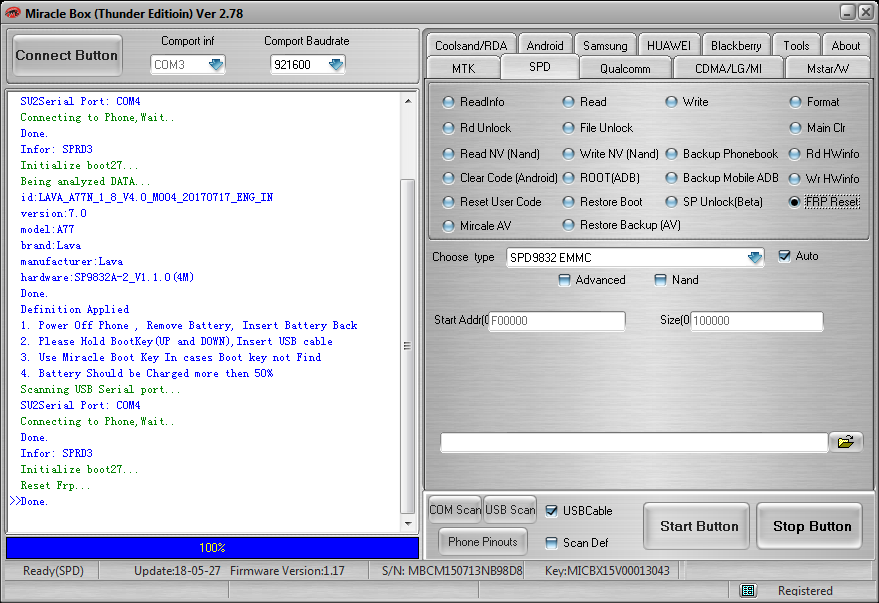Click the COM Scan button
The height and width of the screenshot is (603, 879).
455,509
